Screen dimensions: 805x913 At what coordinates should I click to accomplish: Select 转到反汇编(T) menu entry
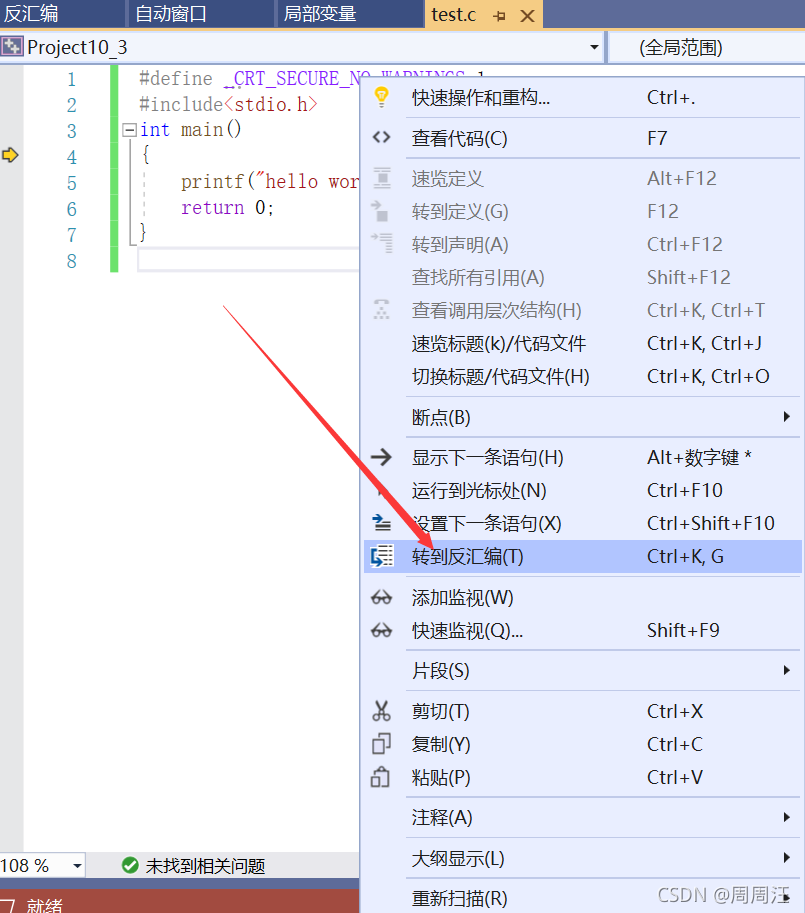(582, 556)
